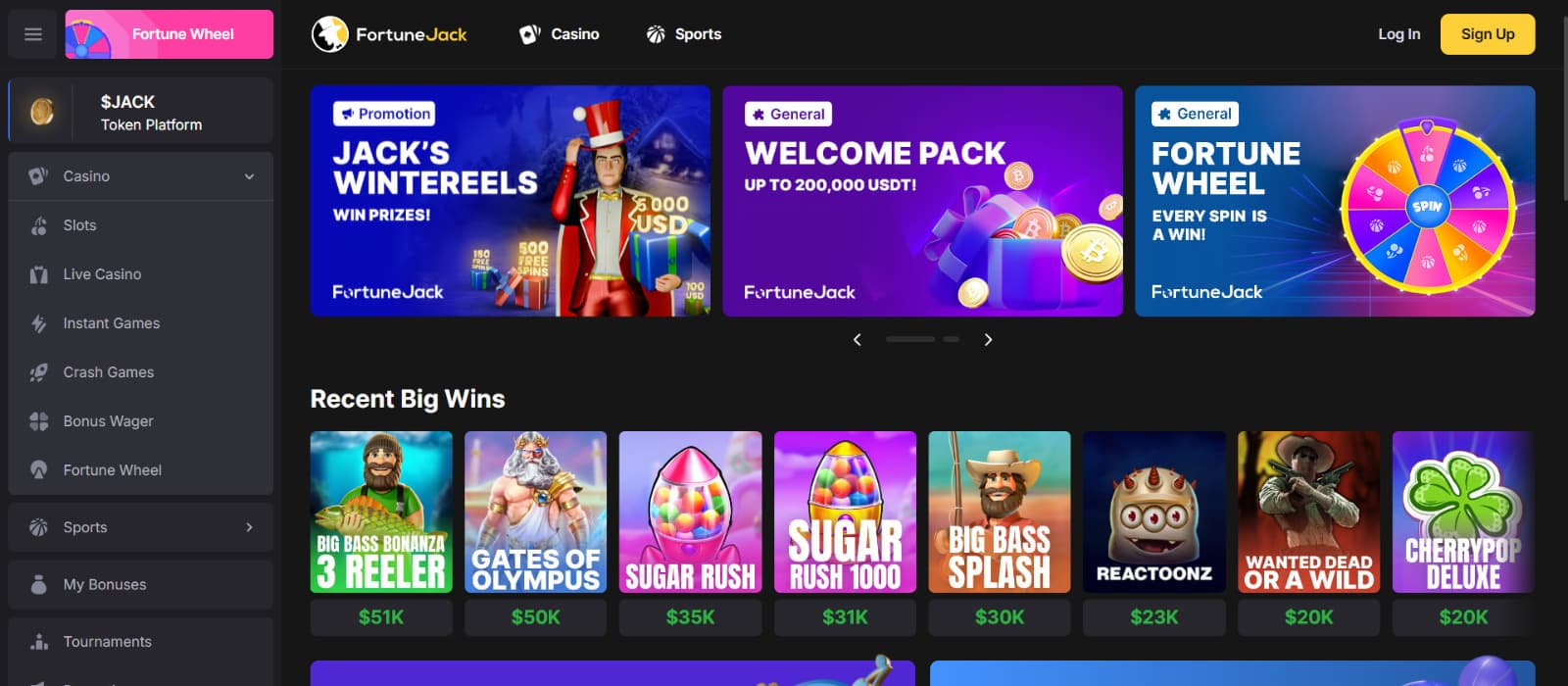Click the Crash Games rocket icon
The height and width of the screenshot is (686, 1568).
[x=39, y=372]
